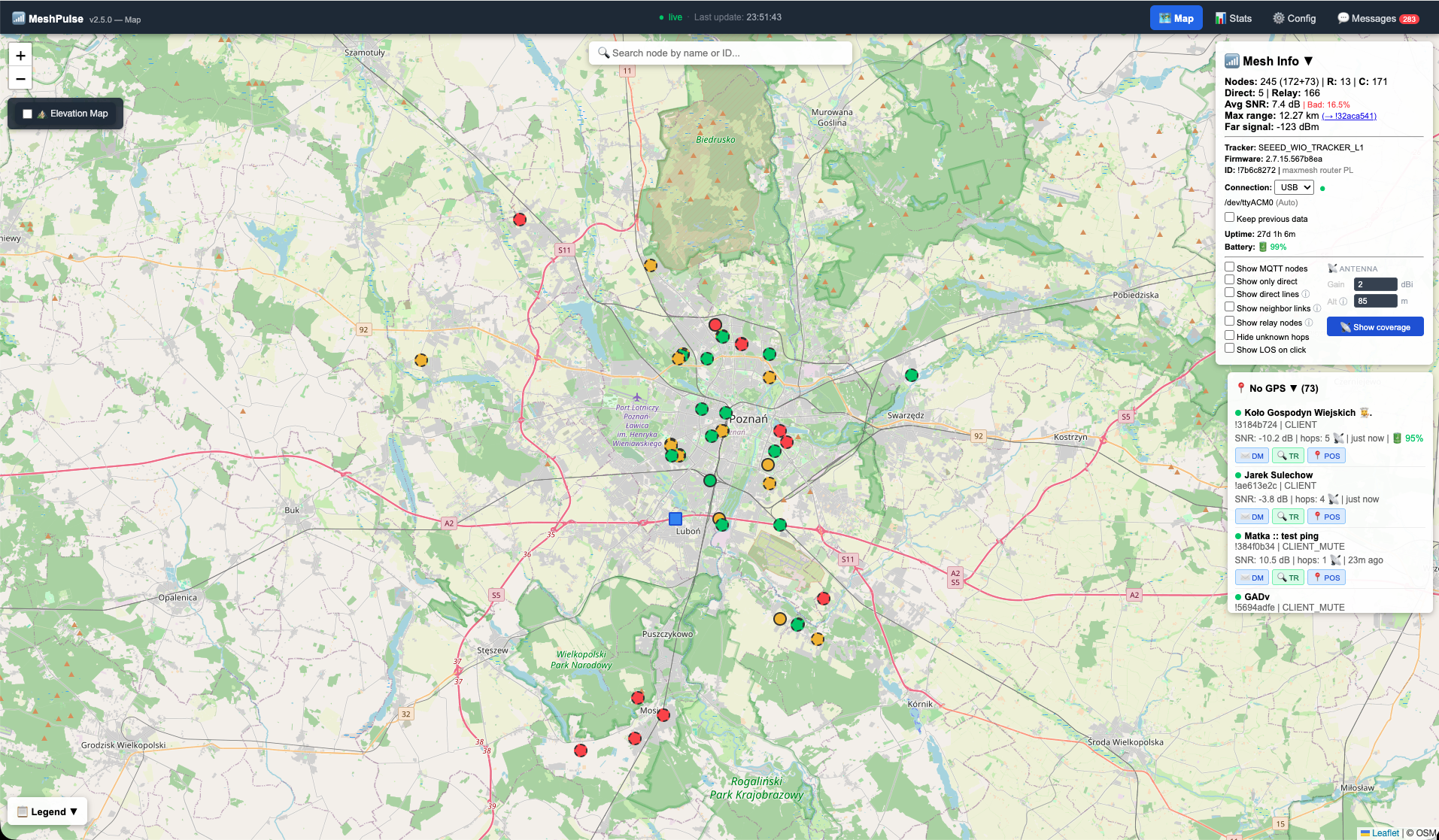Open the Config tab

1295,18
